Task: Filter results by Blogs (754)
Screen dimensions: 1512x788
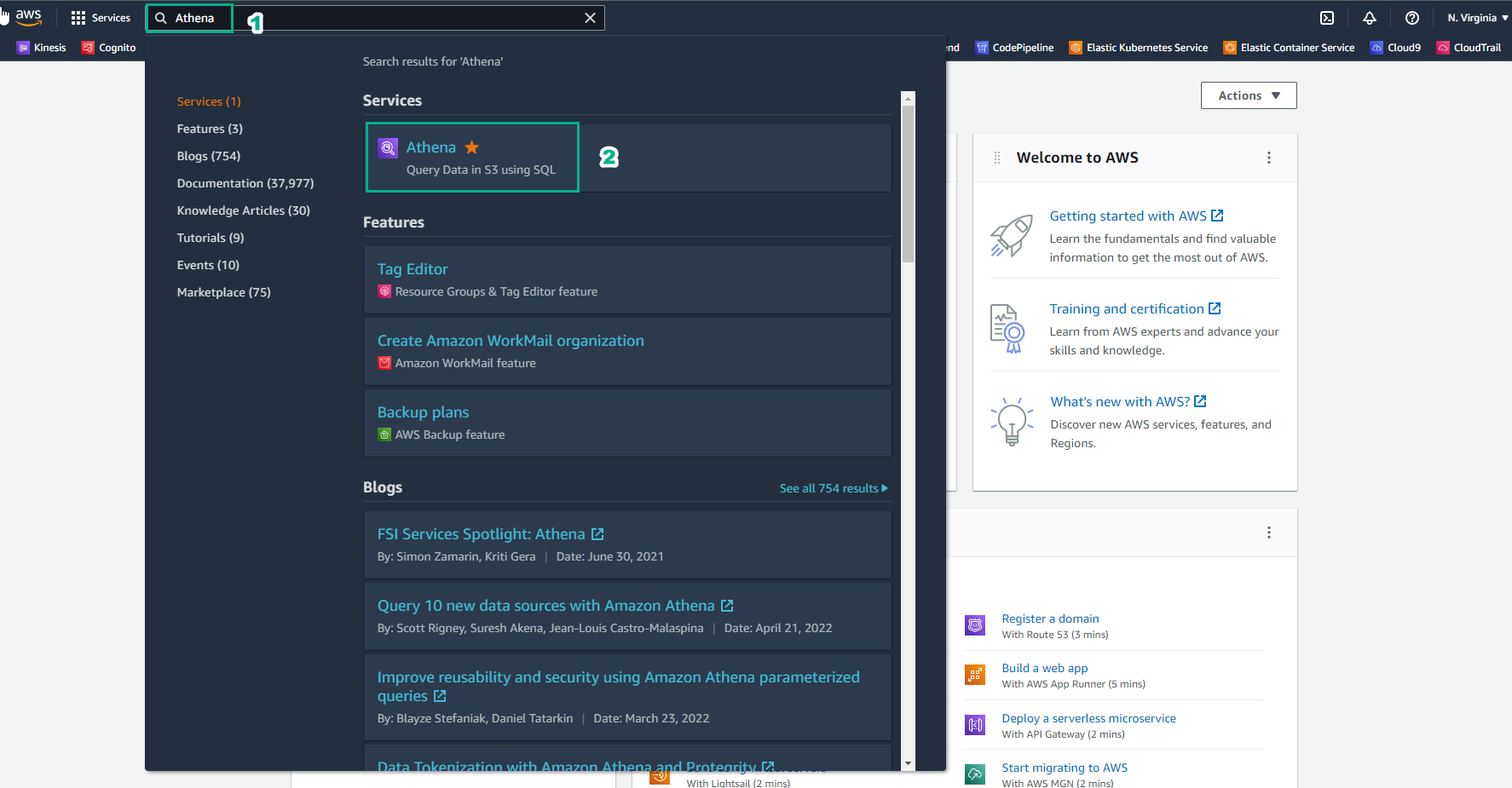Action: click(x=209, y=156)
